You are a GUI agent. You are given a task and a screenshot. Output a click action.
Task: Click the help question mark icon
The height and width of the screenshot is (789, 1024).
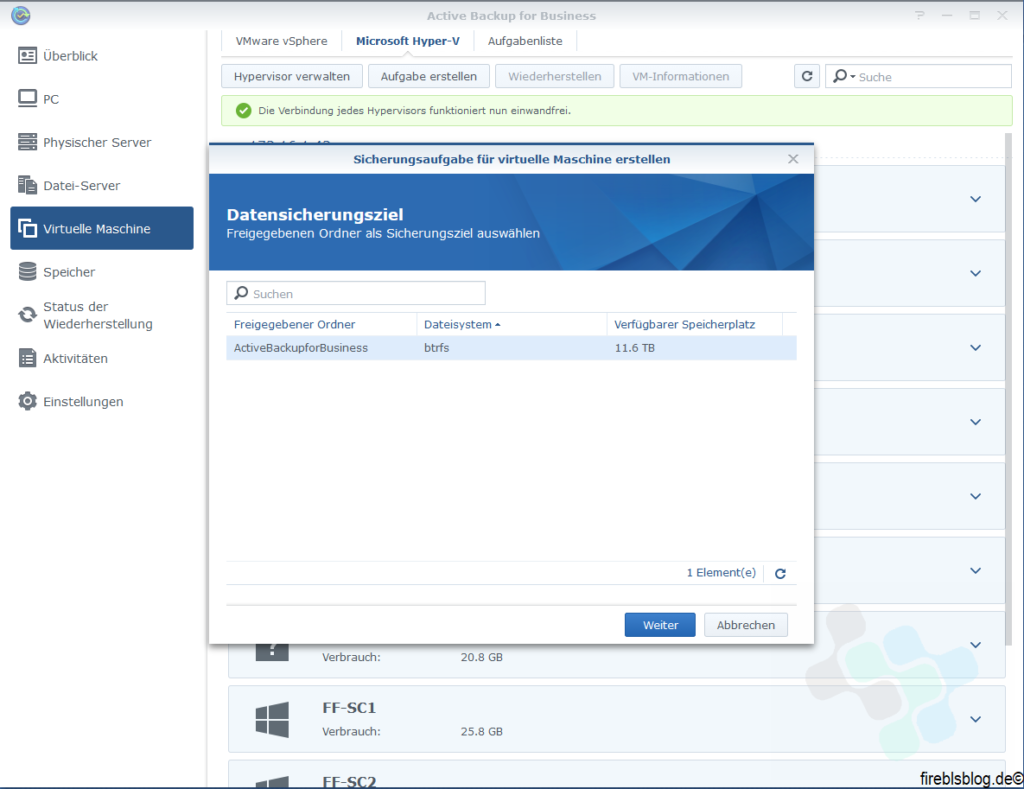click(920, 15)
